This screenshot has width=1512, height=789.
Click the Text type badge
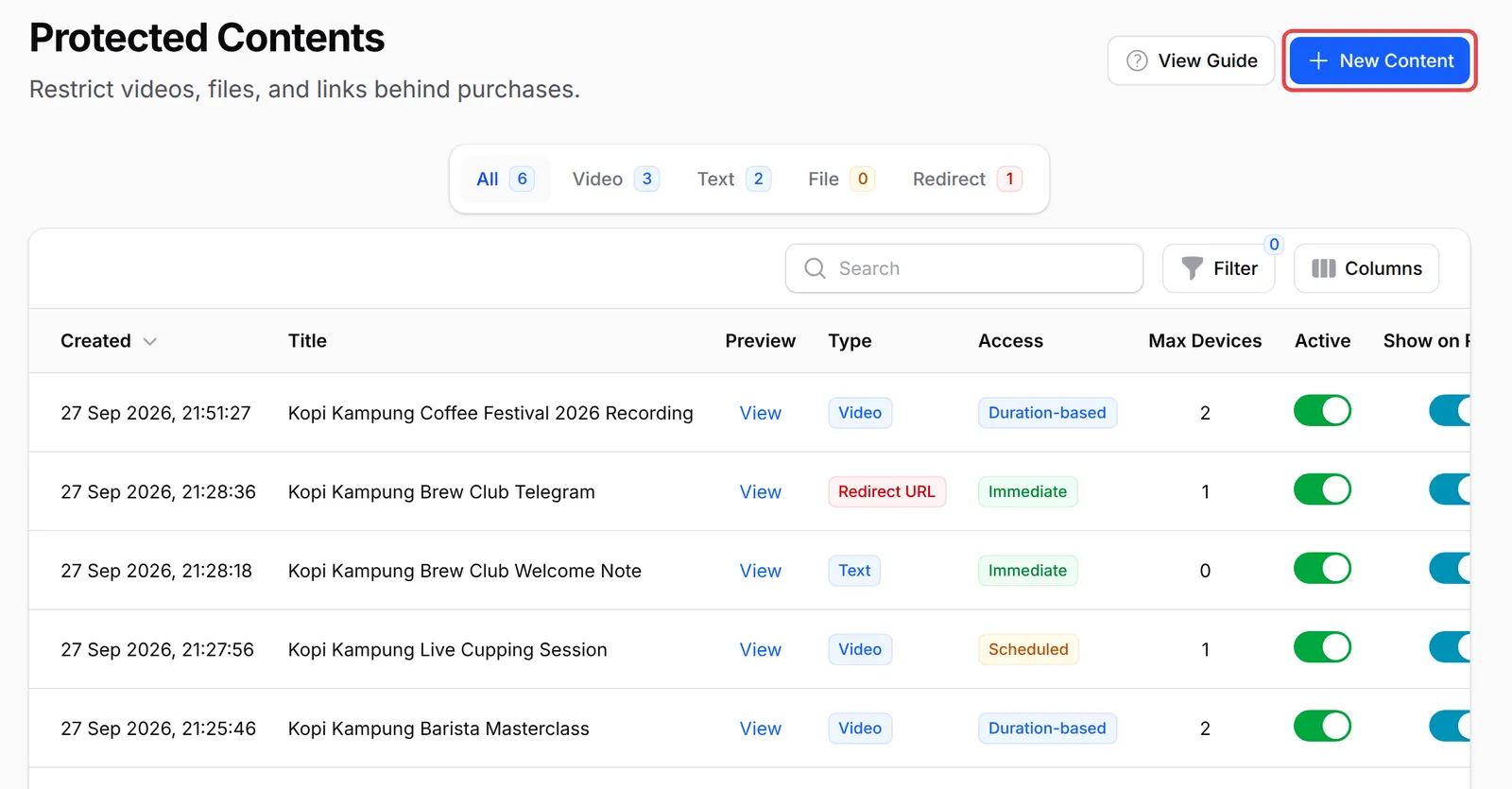pos(854,571)
